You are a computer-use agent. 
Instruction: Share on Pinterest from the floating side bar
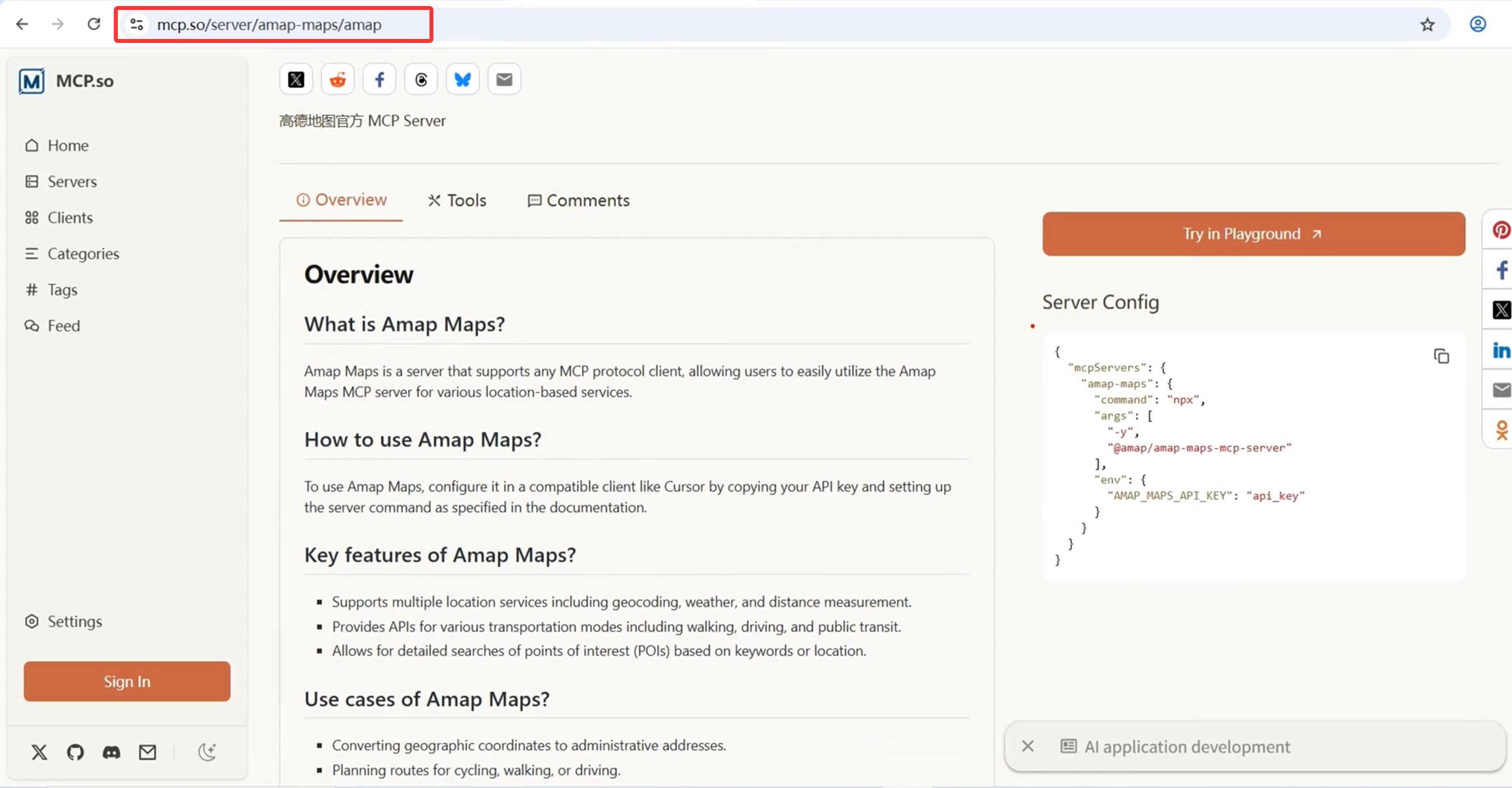(x=1501, y=230)
